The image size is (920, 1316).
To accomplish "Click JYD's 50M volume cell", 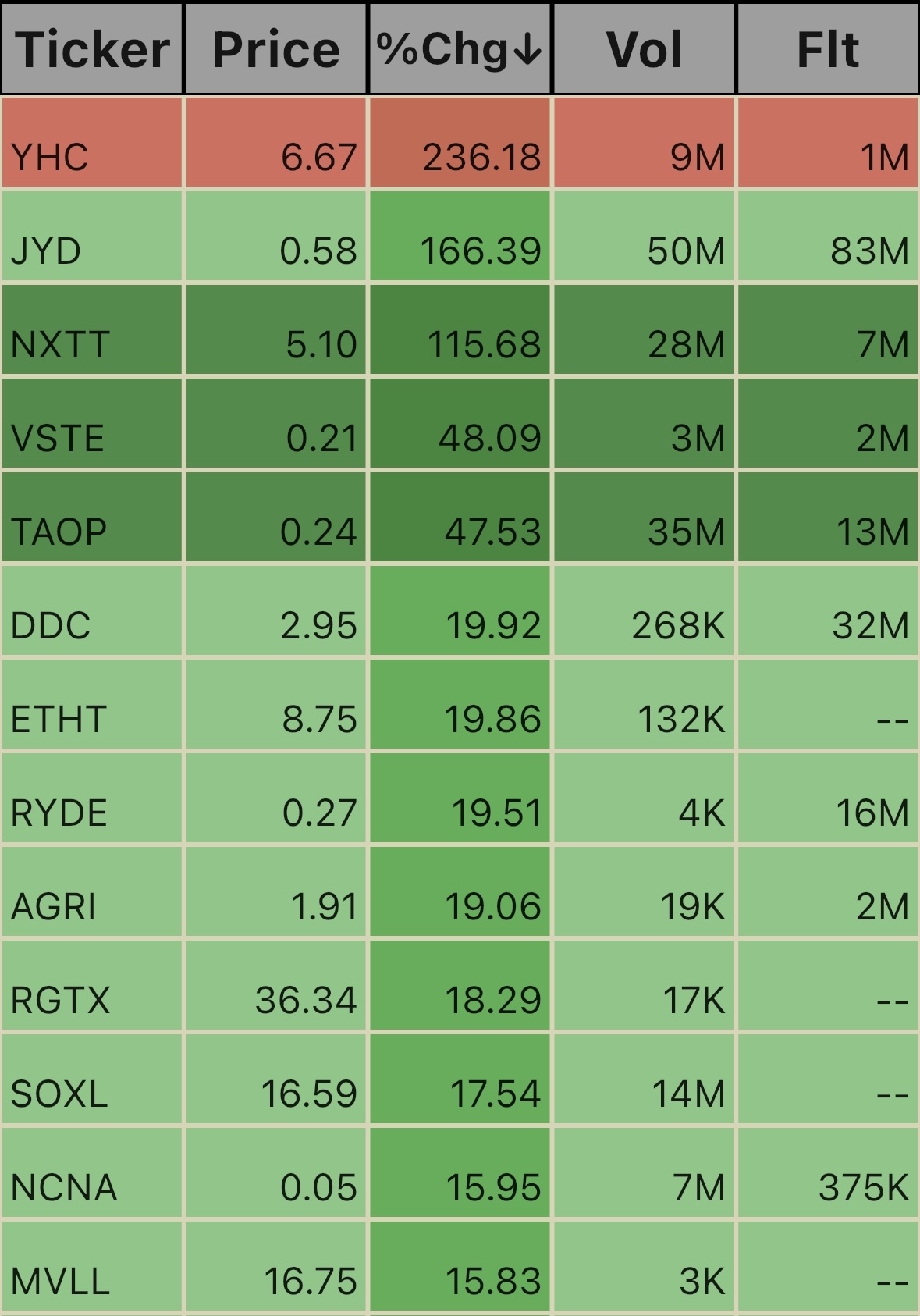I will [x=686, y=251].
